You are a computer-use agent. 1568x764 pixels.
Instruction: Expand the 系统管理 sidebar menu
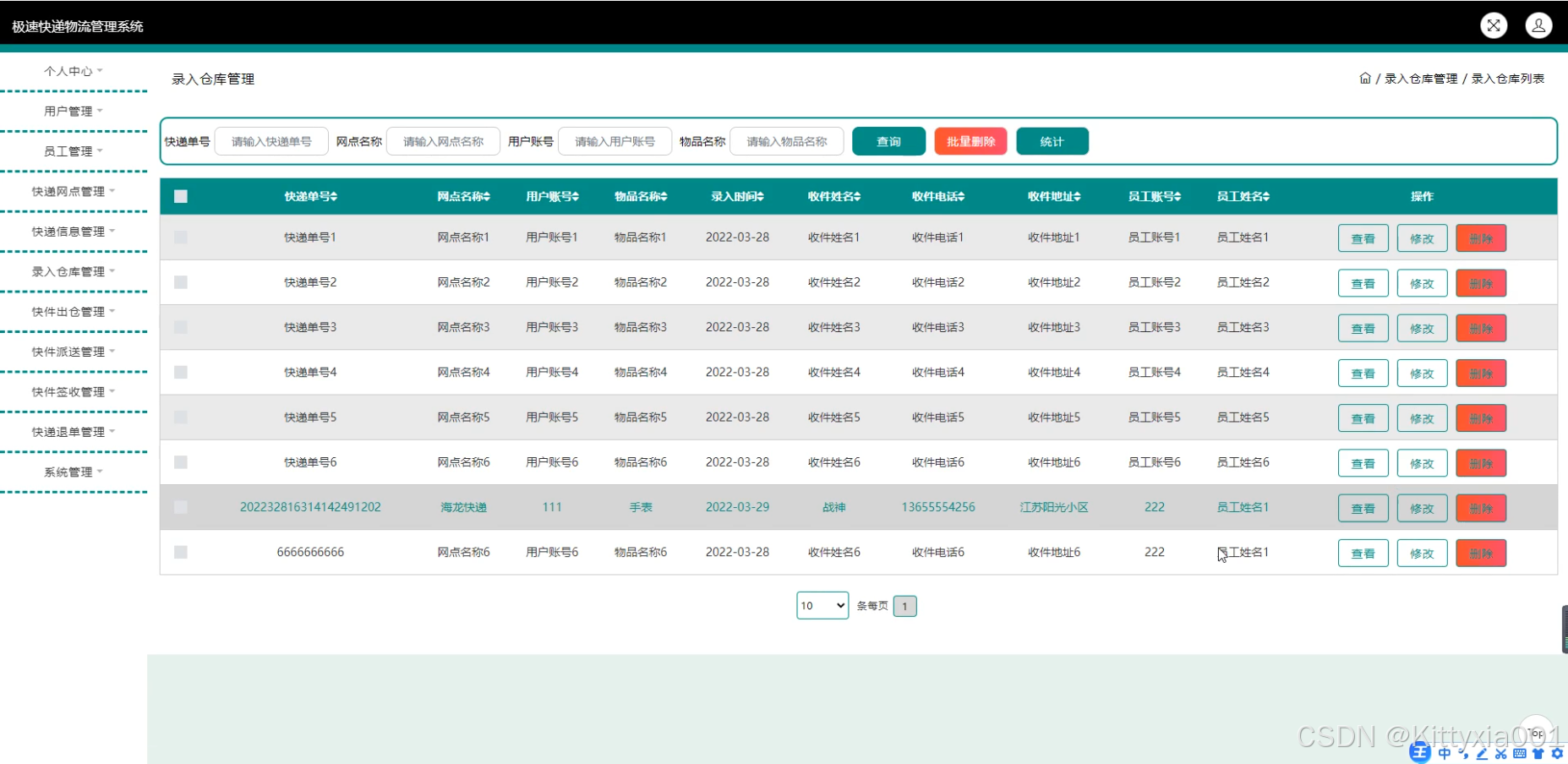[x=73, y=472]
